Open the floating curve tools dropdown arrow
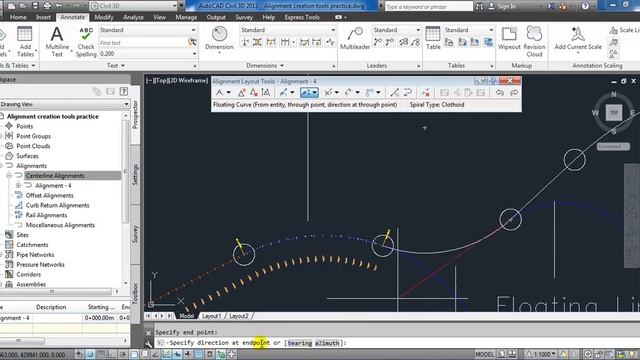Viewport: 640px width, 360px height. pyautogui.click(x=315, y=93)
